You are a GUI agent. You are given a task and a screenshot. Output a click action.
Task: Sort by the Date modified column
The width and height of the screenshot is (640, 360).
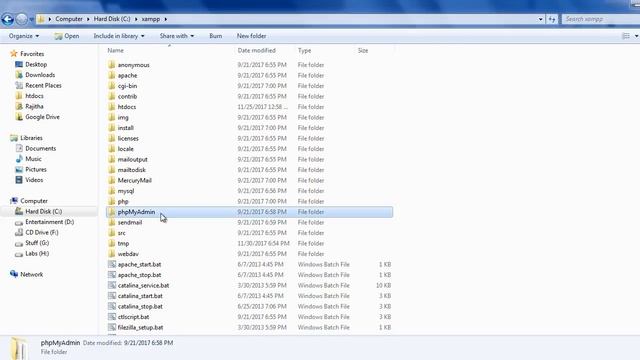coord(256,50)
